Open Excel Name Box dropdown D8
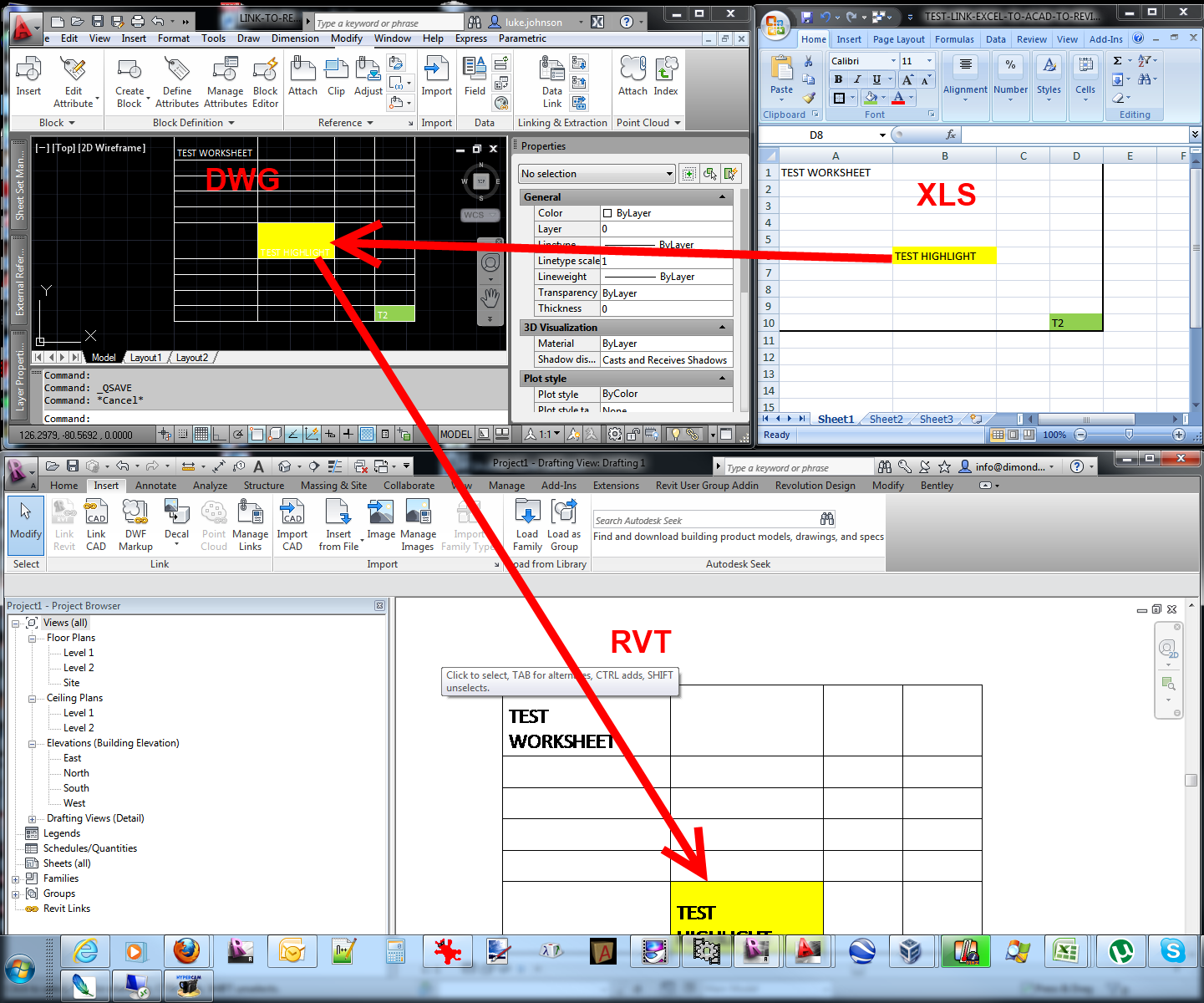This screenshot has width=1204, height=1003. [x=882, y=135]
